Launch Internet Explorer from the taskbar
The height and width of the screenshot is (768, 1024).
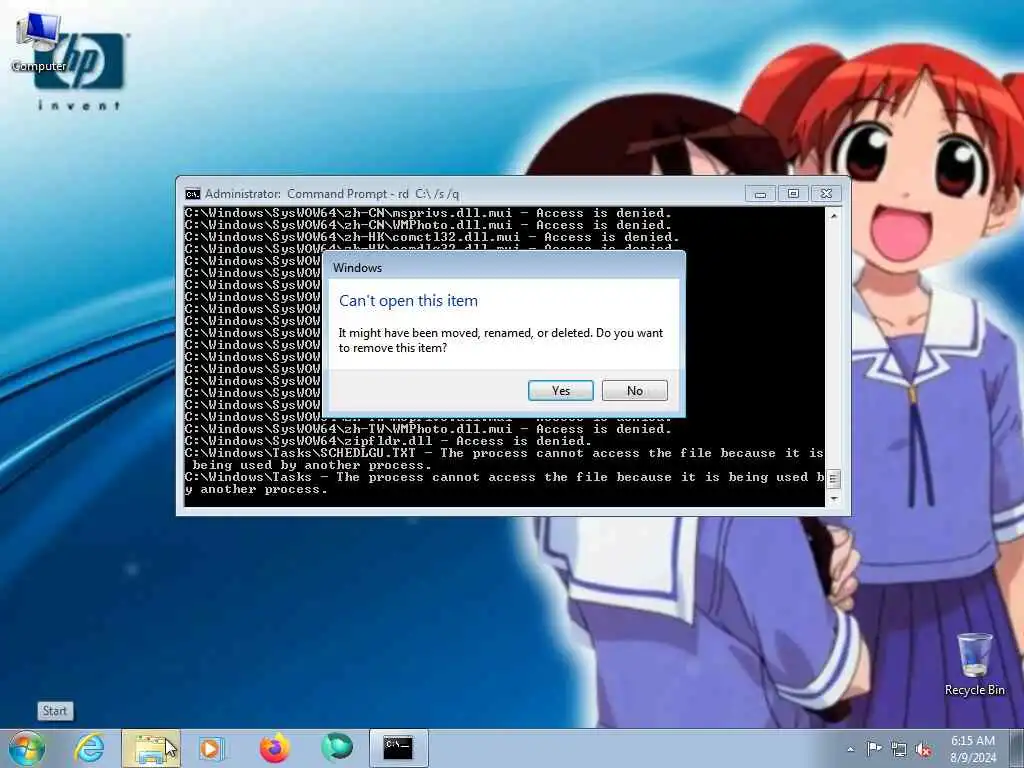tap(89, 748)
